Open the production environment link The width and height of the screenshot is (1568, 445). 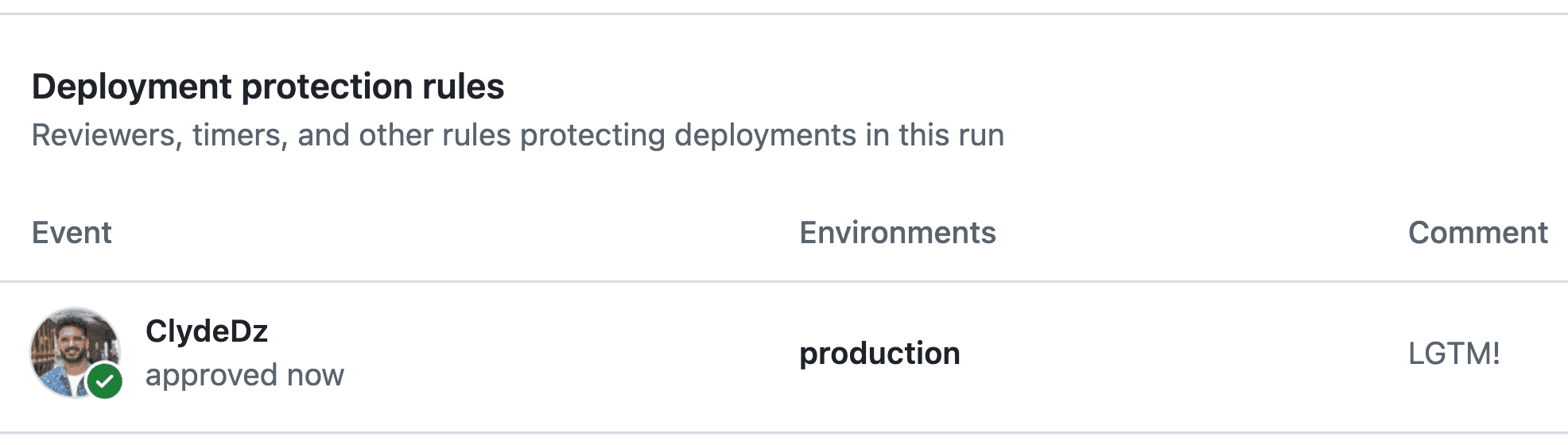tap(879, 354)
